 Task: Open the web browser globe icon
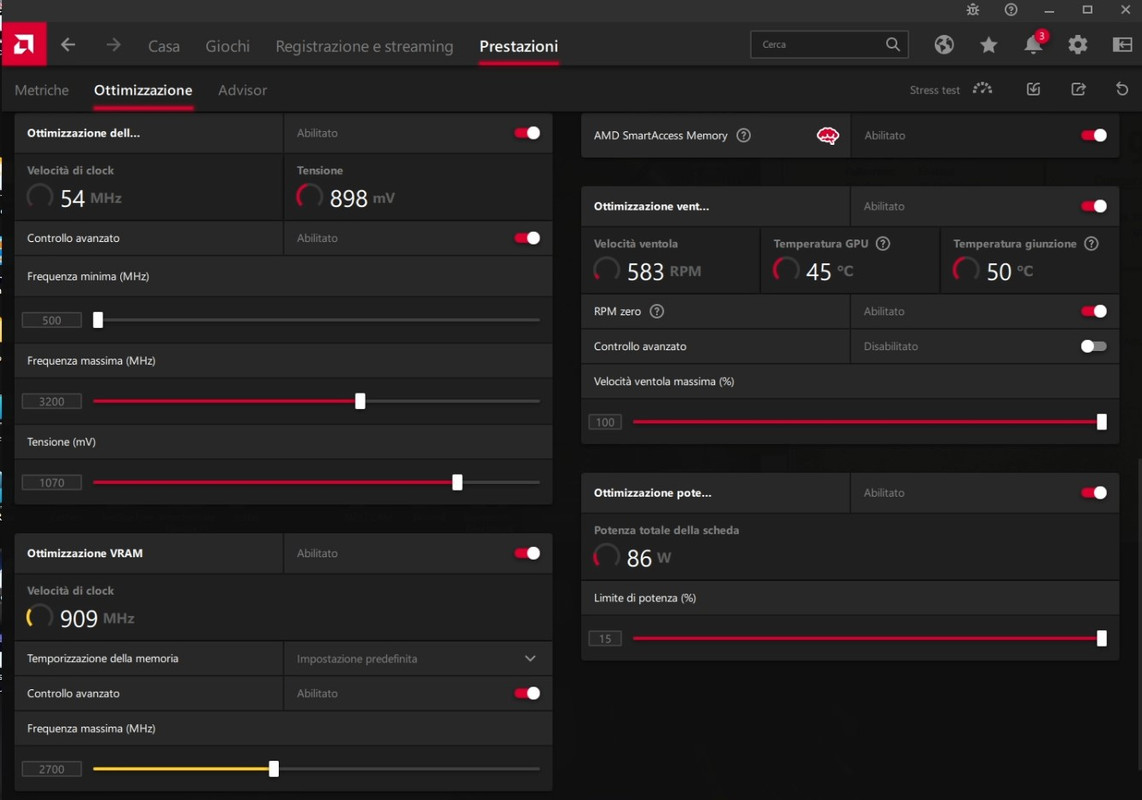944,45
